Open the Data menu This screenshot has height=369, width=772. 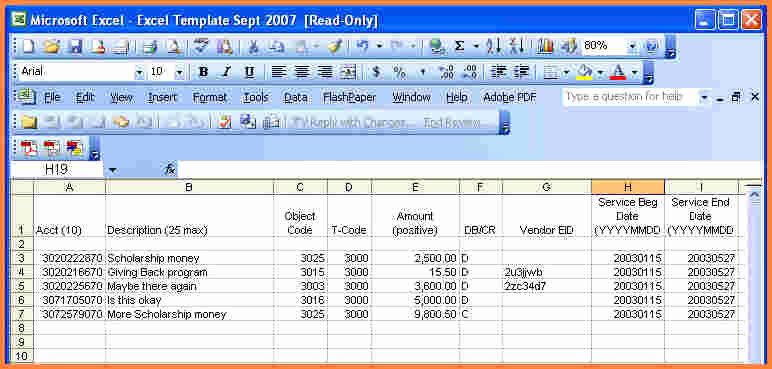pyautogui.click(x=296, y=98)
